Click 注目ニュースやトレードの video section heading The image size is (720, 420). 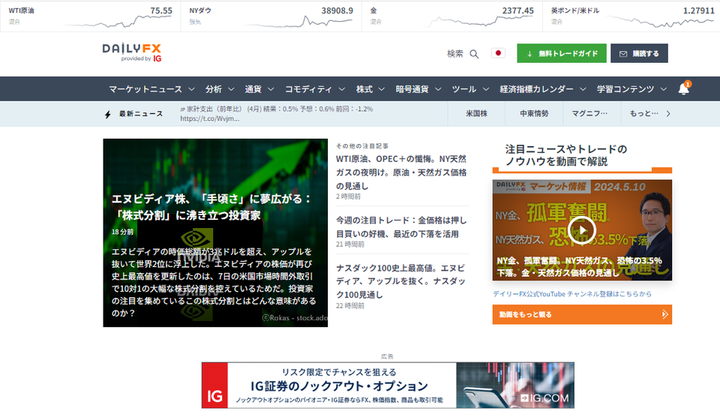coord(566,155)
